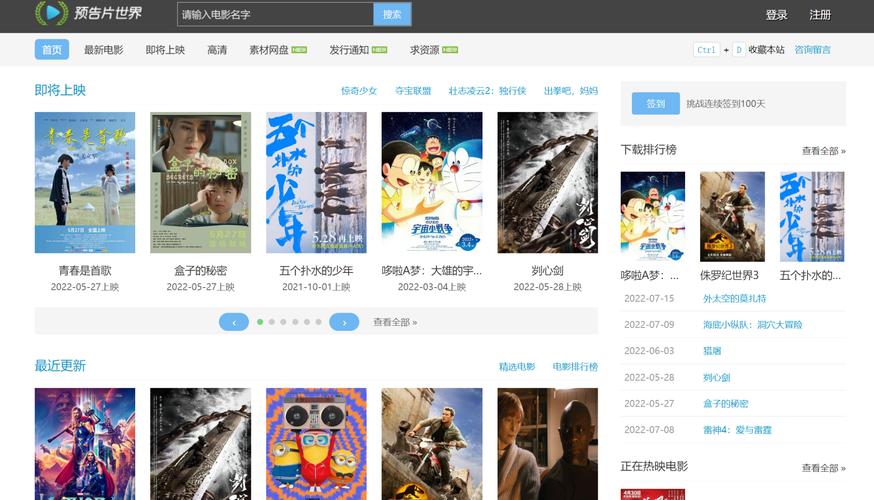Open the 刿心剑 carousel poster
The width and height of the screenshot is (874, 500).
click(547, 182)
